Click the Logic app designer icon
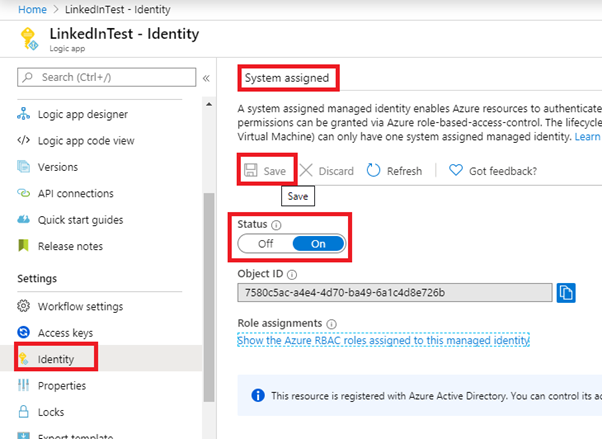602x439 pixels. [x=25, y=114]
